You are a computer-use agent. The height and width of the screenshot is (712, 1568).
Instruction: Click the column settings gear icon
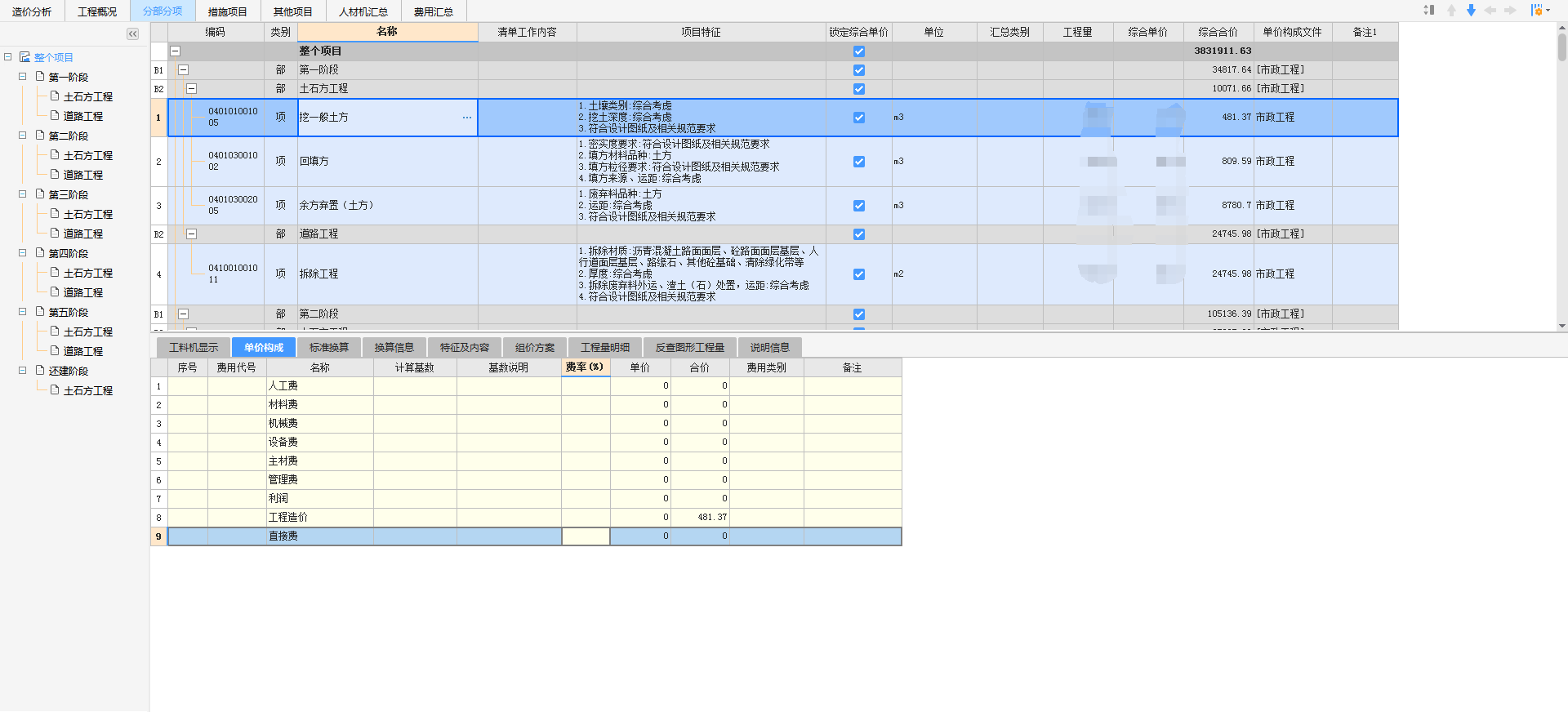click(1536, 10)
